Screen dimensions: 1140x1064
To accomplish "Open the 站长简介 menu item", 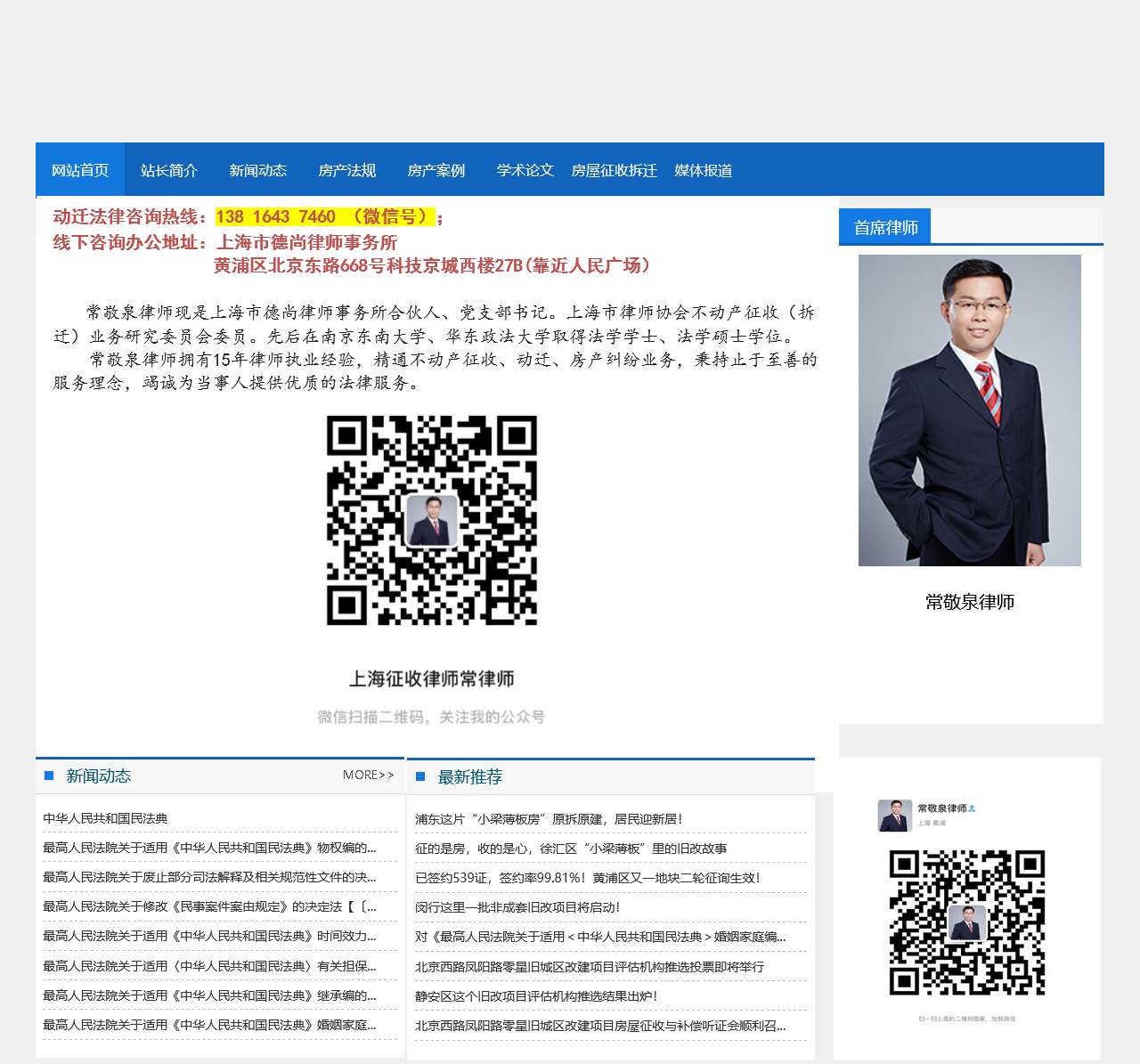I will tap(169, 170).
